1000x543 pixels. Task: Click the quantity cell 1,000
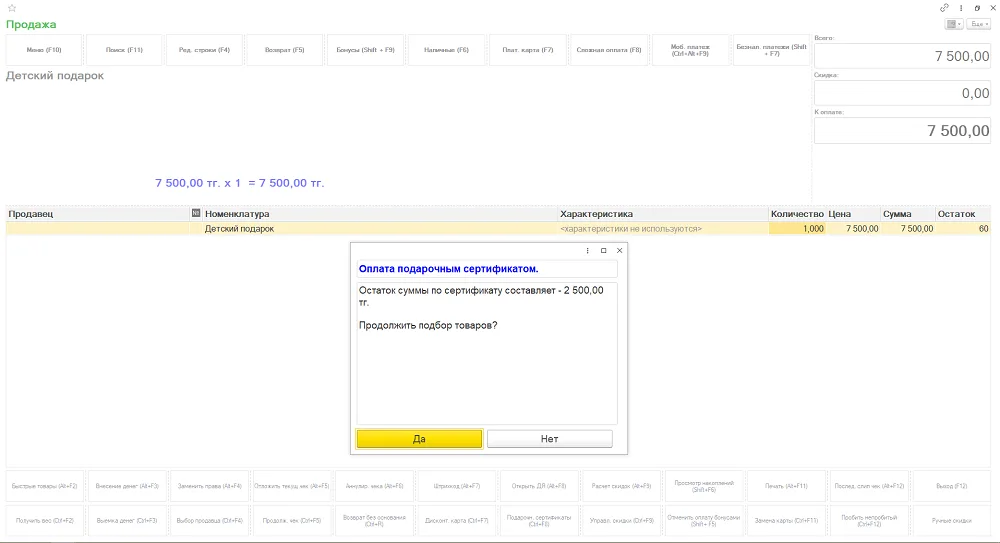point(797,228)
